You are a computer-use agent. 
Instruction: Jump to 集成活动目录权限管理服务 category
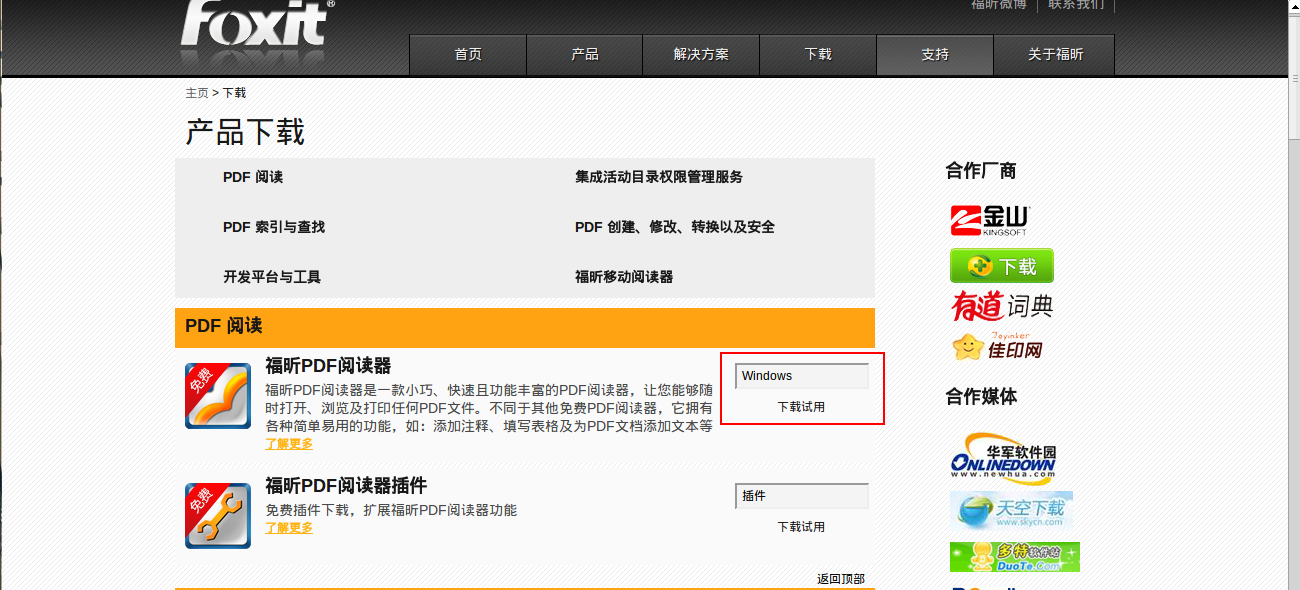click(x=659, y=177)
